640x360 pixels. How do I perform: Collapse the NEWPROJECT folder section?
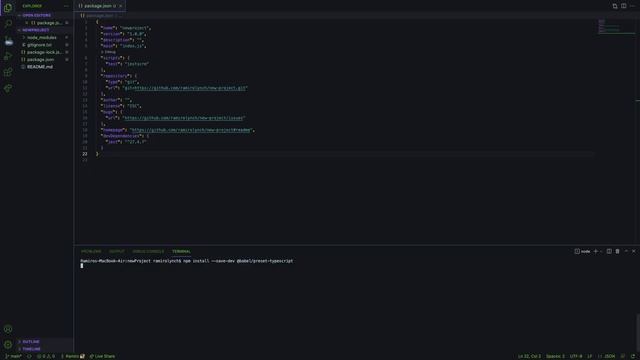tap(36, 30)
